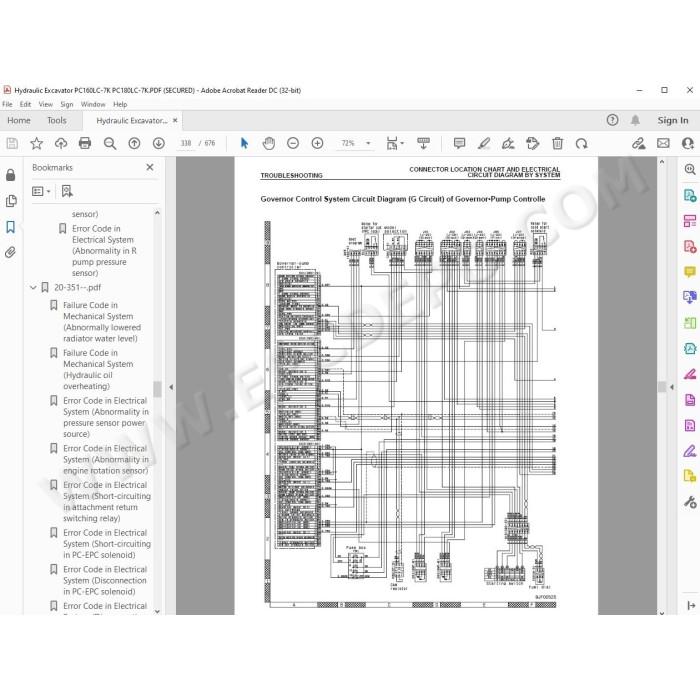
Task: Open bookmark Hydraulic oil overheating
Action: click(x=98, y=369)
